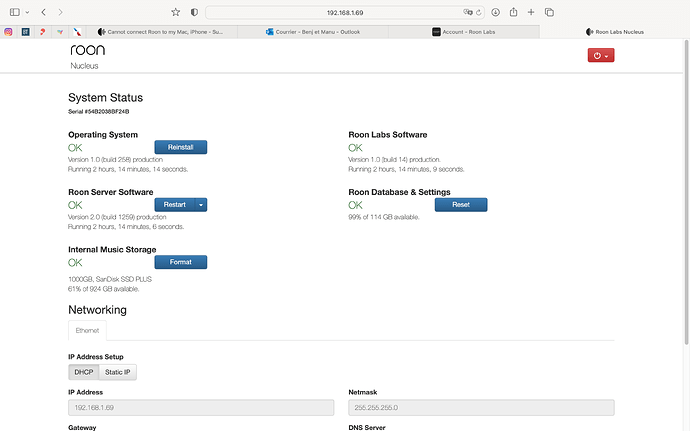Expand the arrow beside Restart button
Image resolution: width=690 pixels, height=431 pixels.
tap(201, 204)
